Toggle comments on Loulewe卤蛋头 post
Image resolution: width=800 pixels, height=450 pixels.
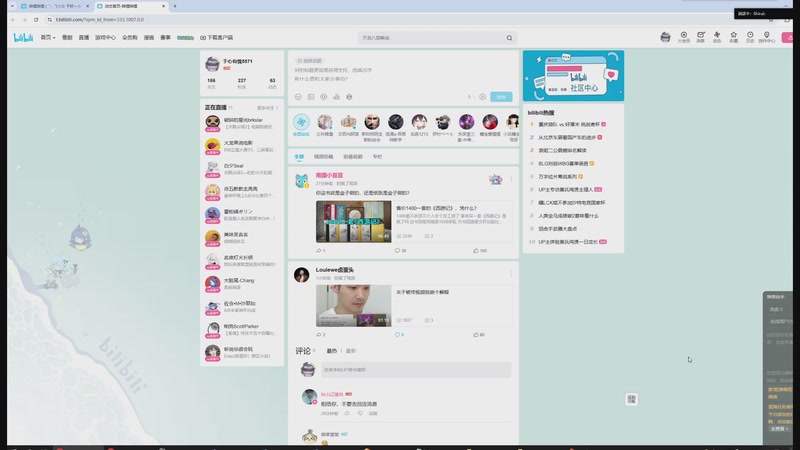tap(399, 335)
